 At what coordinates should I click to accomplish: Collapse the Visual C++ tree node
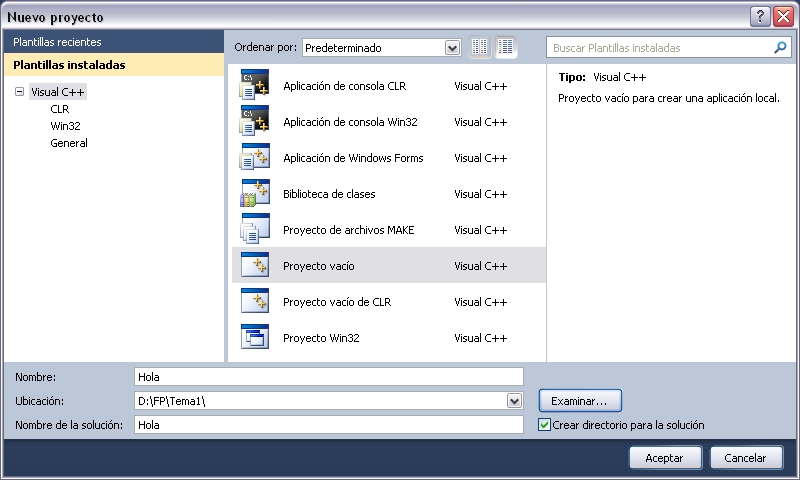19,92
